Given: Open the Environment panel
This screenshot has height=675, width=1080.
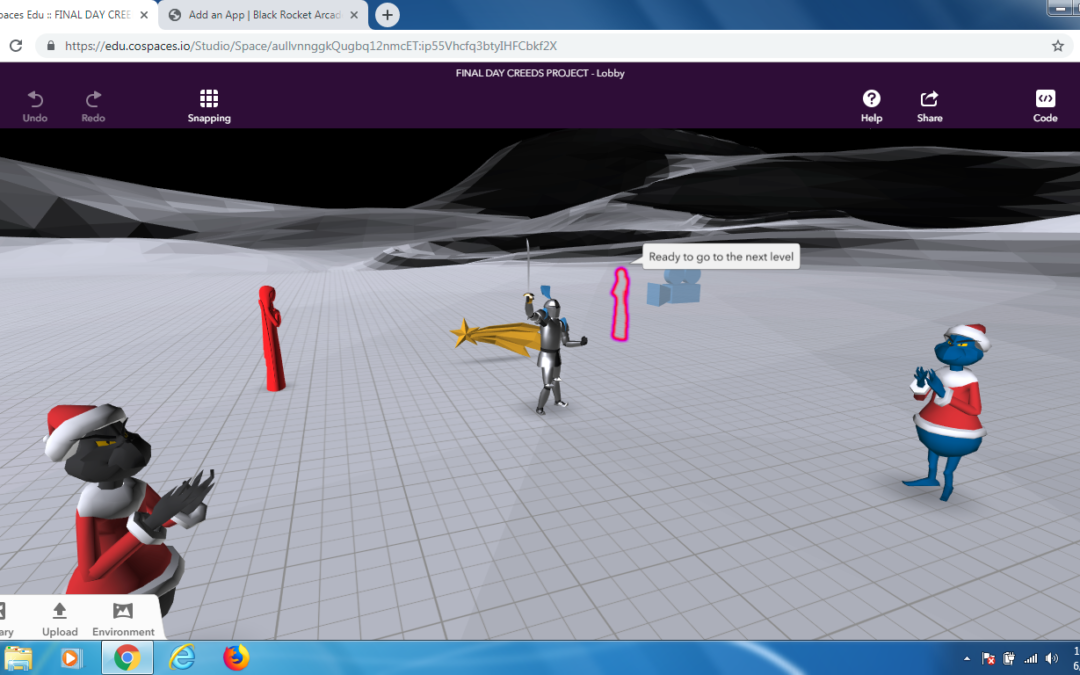Looking at the screenshot, I should tap(123, 620).
